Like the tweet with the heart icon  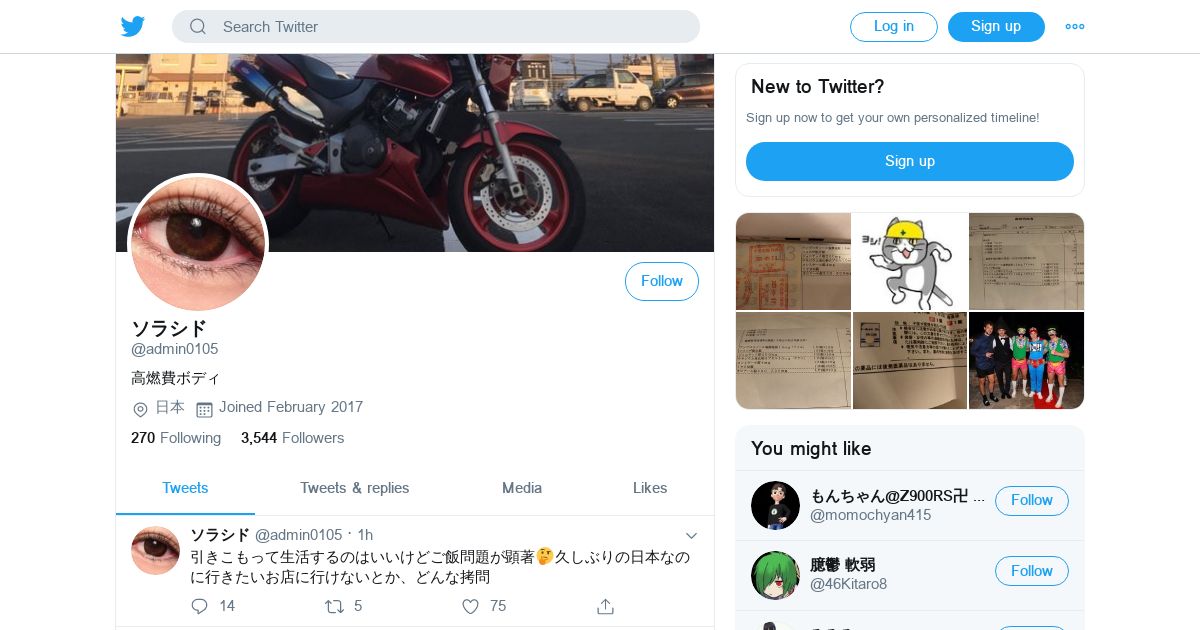click(x=470, y=606)
